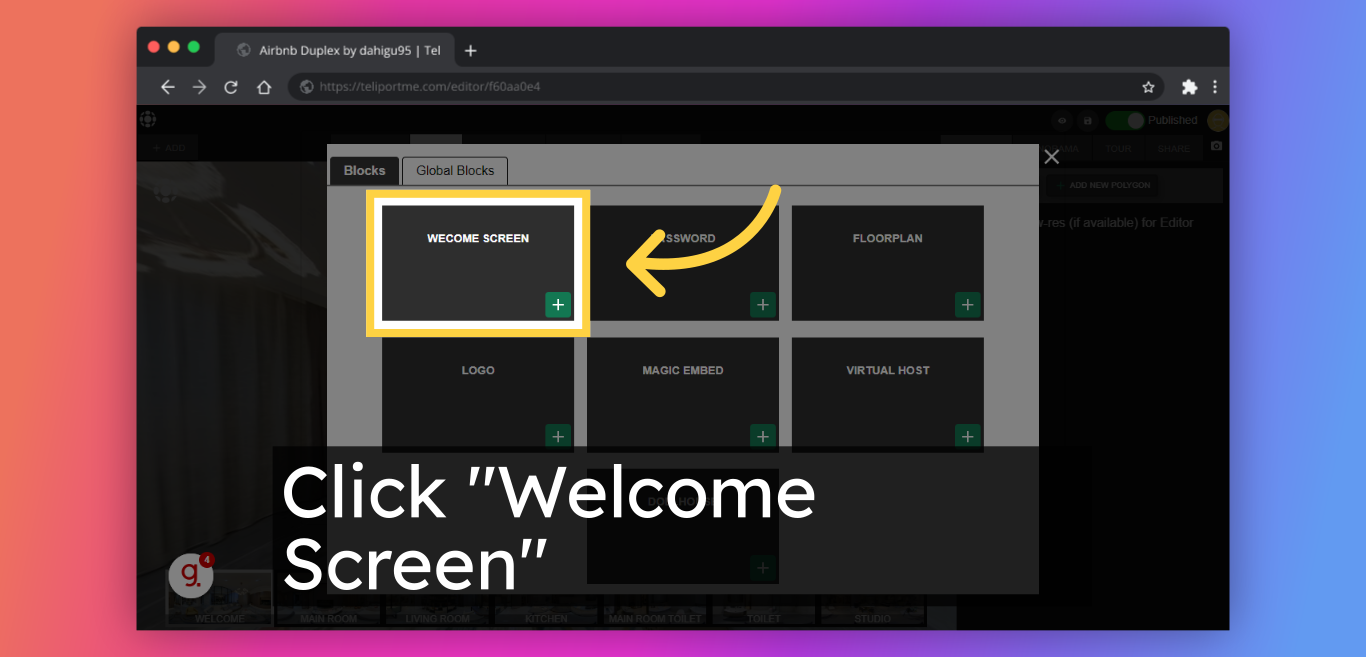Open the Tour tab in editor
Screen dimensions: 1366x657
coord(1118,148)
